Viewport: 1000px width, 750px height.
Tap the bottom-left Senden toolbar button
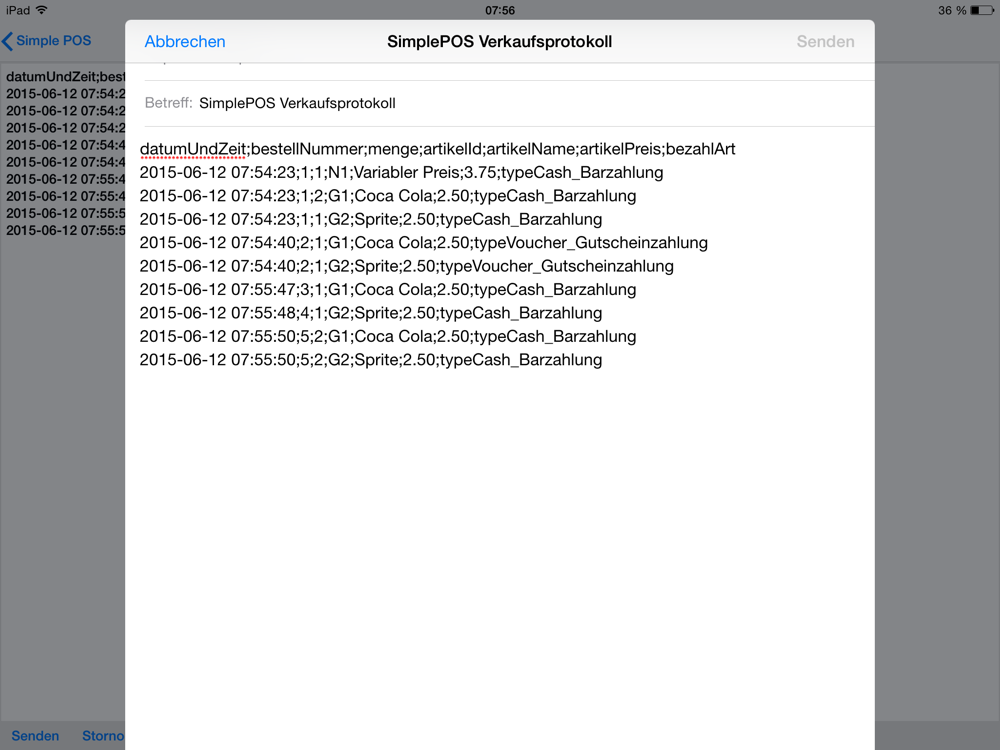tap(35, 735)
